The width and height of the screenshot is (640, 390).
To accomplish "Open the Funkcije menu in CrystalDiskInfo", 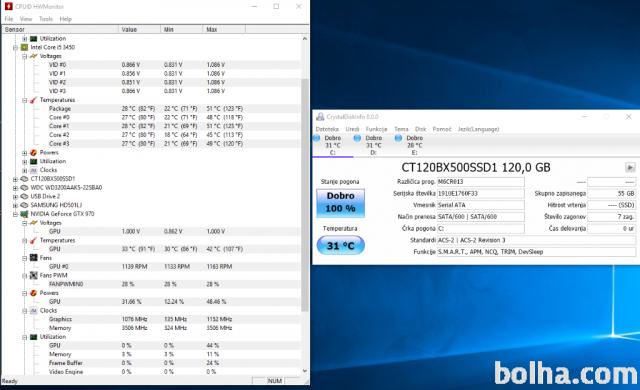I will point(376,129).
